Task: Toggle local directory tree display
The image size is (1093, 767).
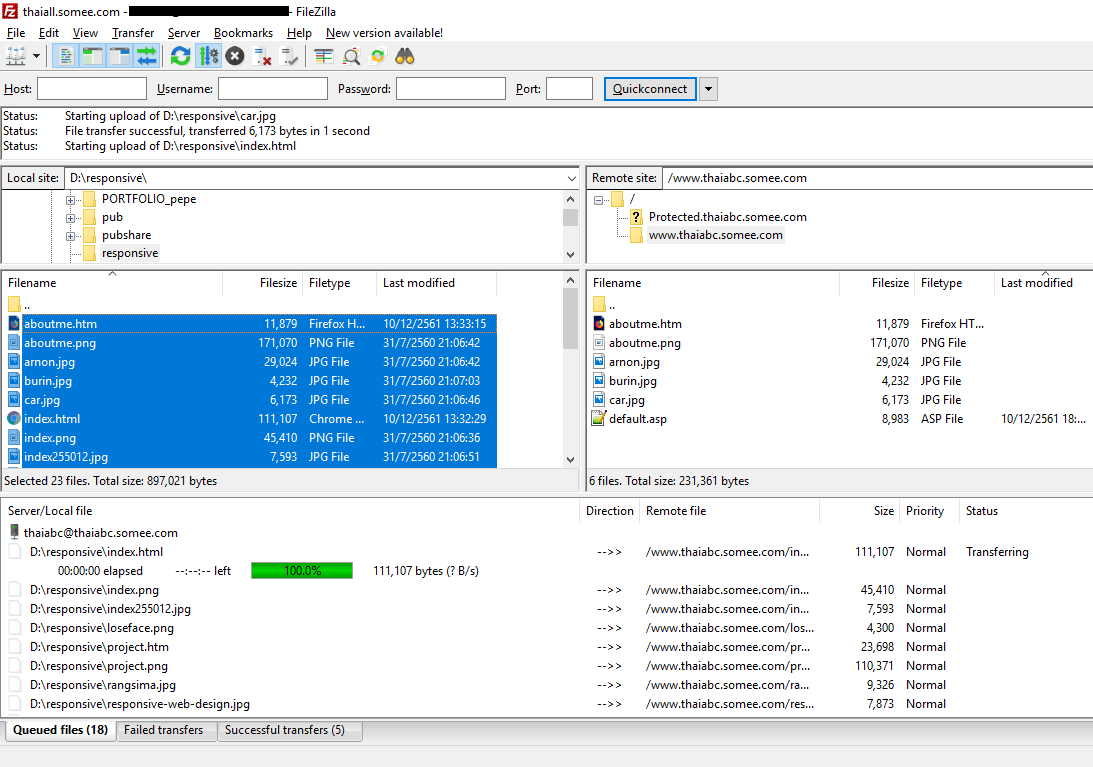Action: coord(92,56)
